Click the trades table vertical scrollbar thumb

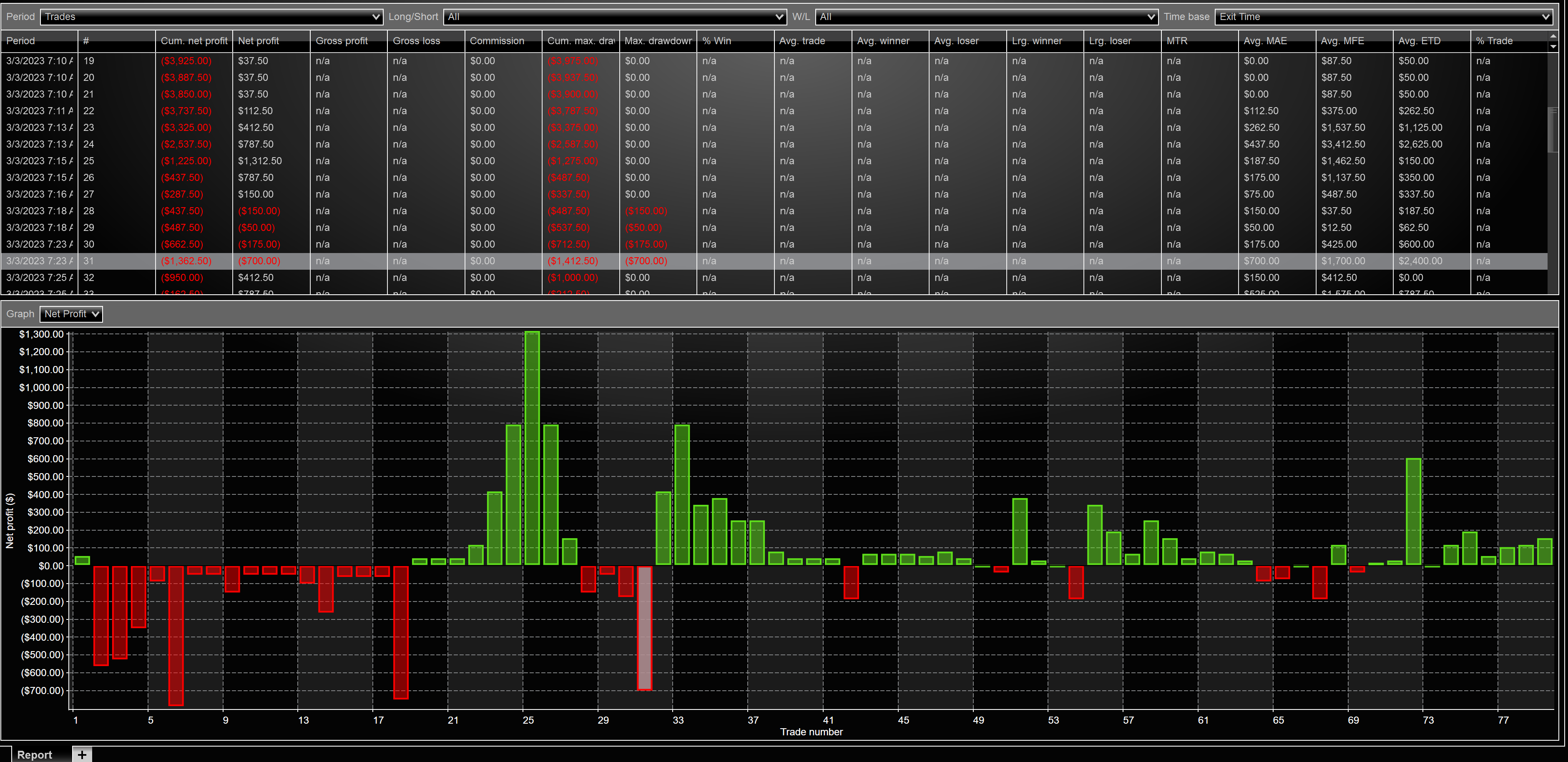[x=1553, y=130]
